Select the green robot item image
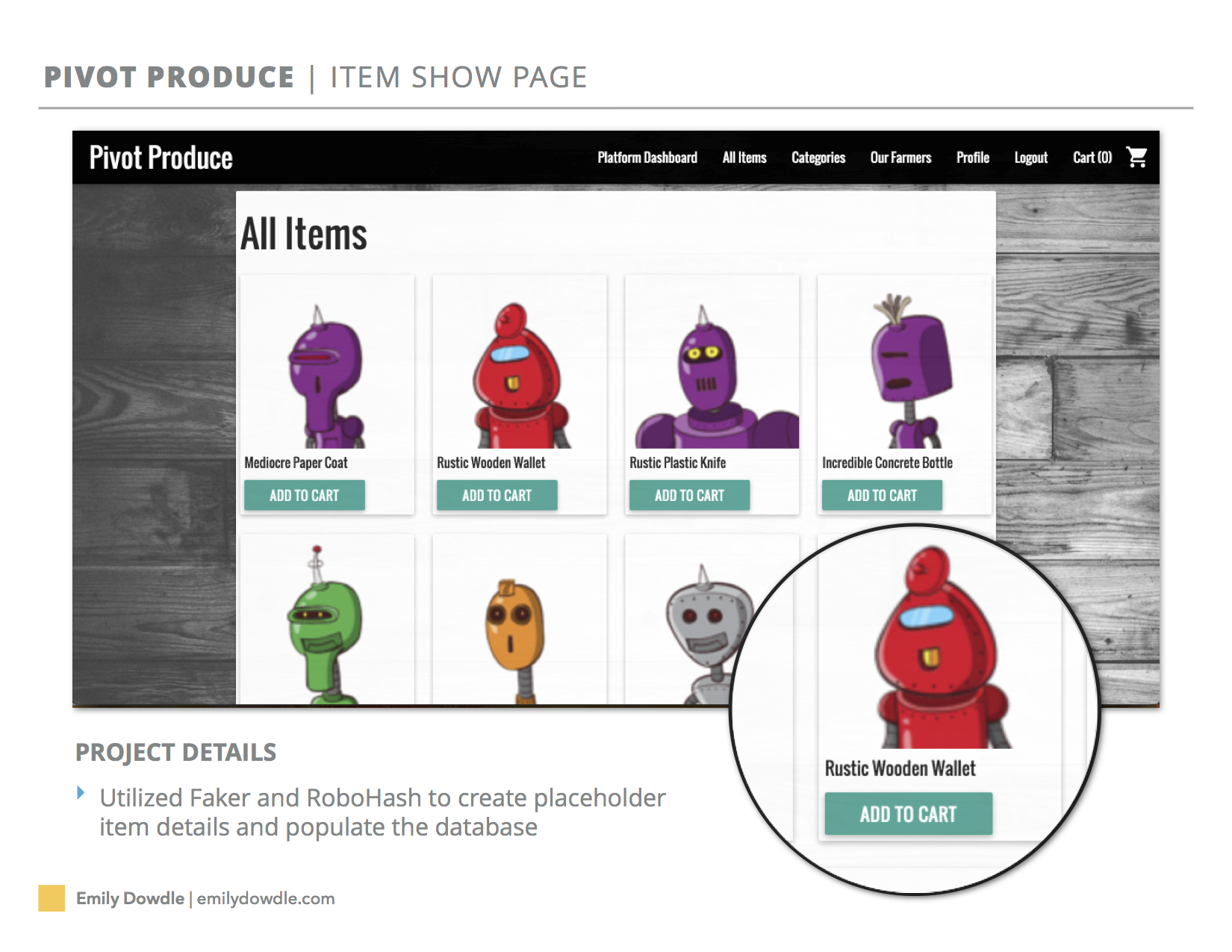Image resolution: width=1232 pixels, height=952 pixels. click(x=326, y=625)
